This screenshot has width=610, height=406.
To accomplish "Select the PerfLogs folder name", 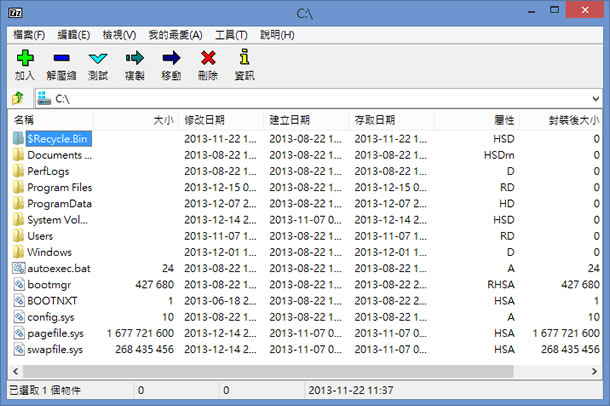I will point(48,172).
